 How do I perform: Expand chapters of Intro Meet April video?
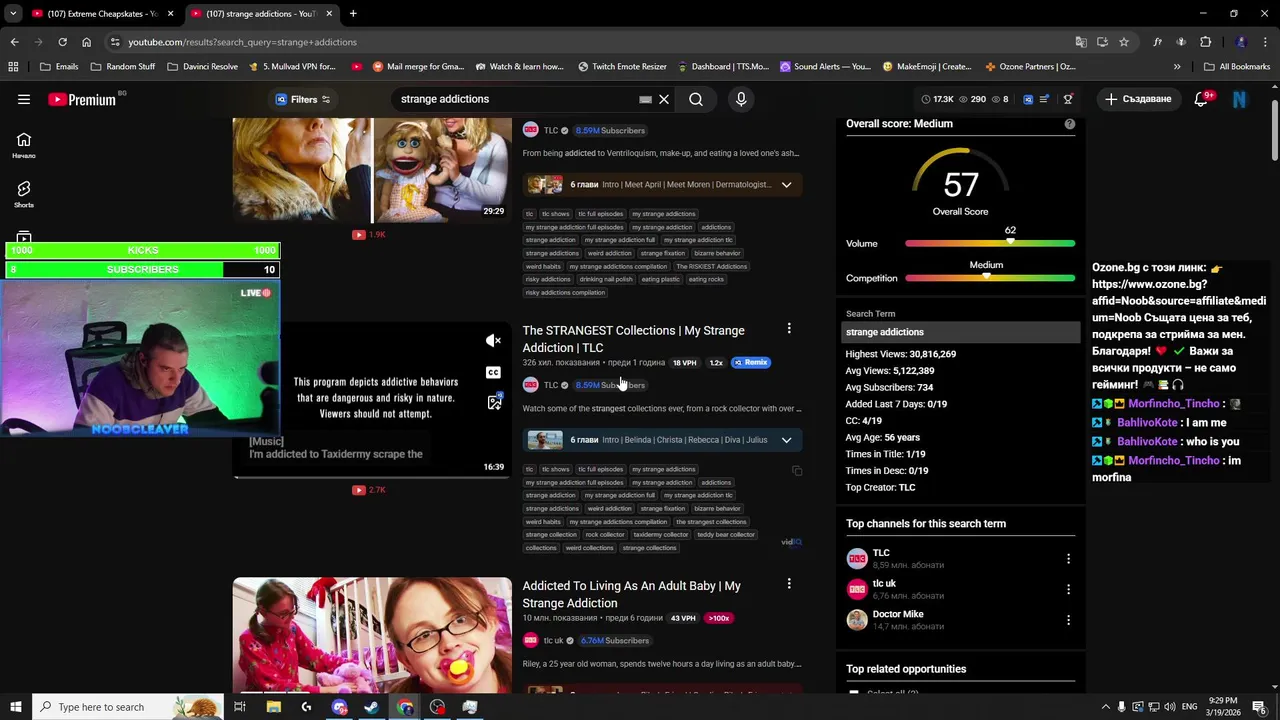787,185
